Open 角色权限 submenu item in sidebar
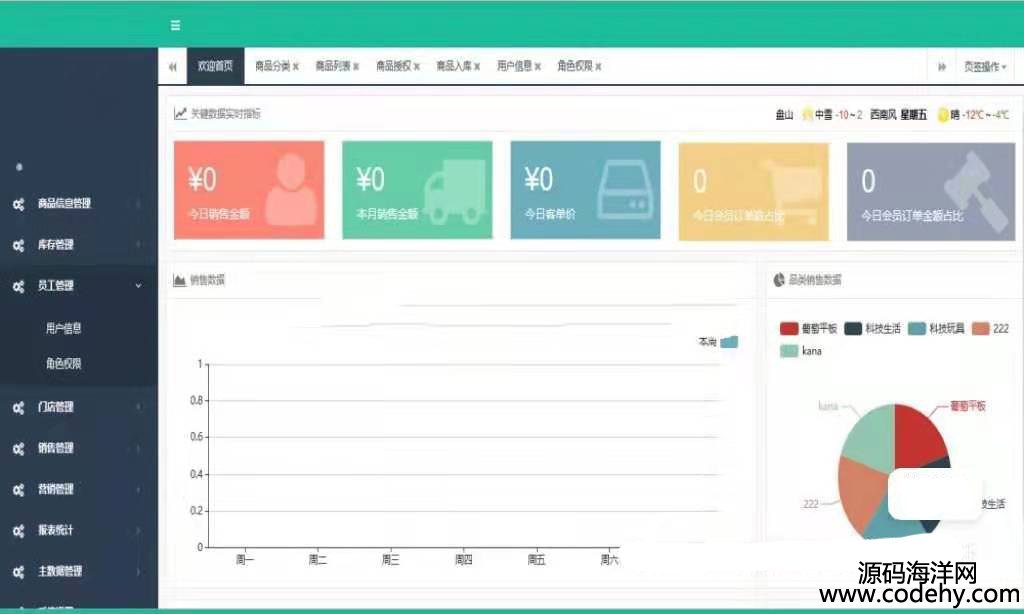This screenshot has height=614, width=1024. click(x=64, y=365)
